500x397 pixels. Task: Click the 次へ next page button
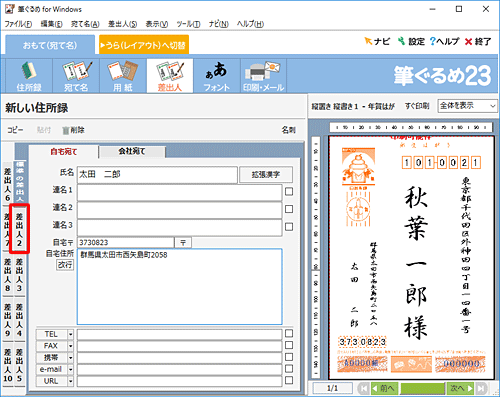pos(460,388)
